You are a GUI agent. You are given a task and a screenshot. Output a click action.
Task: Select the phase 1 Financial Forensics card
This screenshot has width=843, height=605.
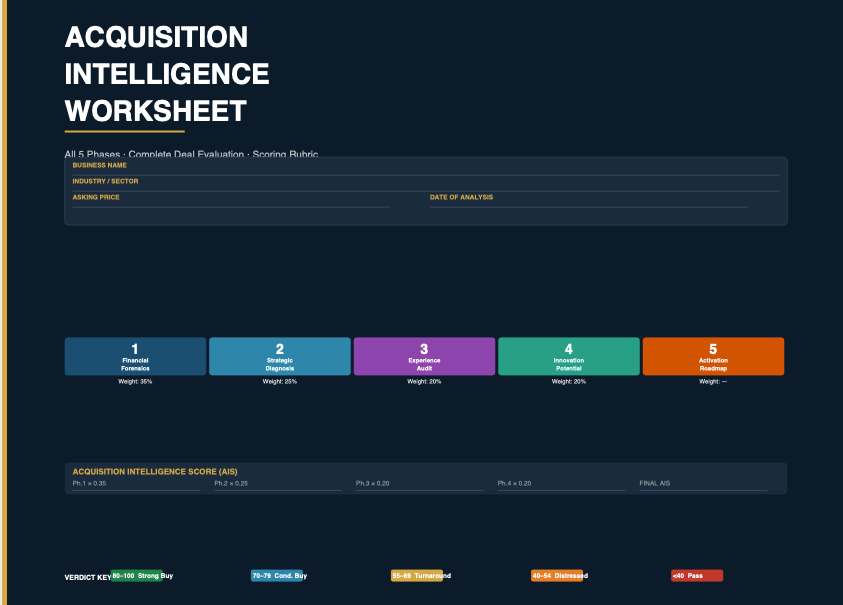tap(135, 356)
